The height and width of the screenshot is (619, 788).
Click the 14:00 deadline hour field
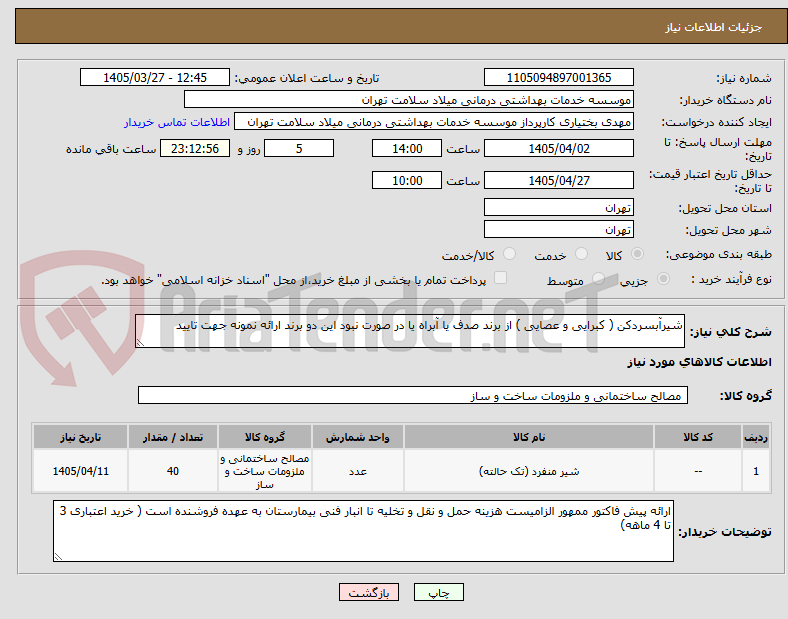coord(407,148)
